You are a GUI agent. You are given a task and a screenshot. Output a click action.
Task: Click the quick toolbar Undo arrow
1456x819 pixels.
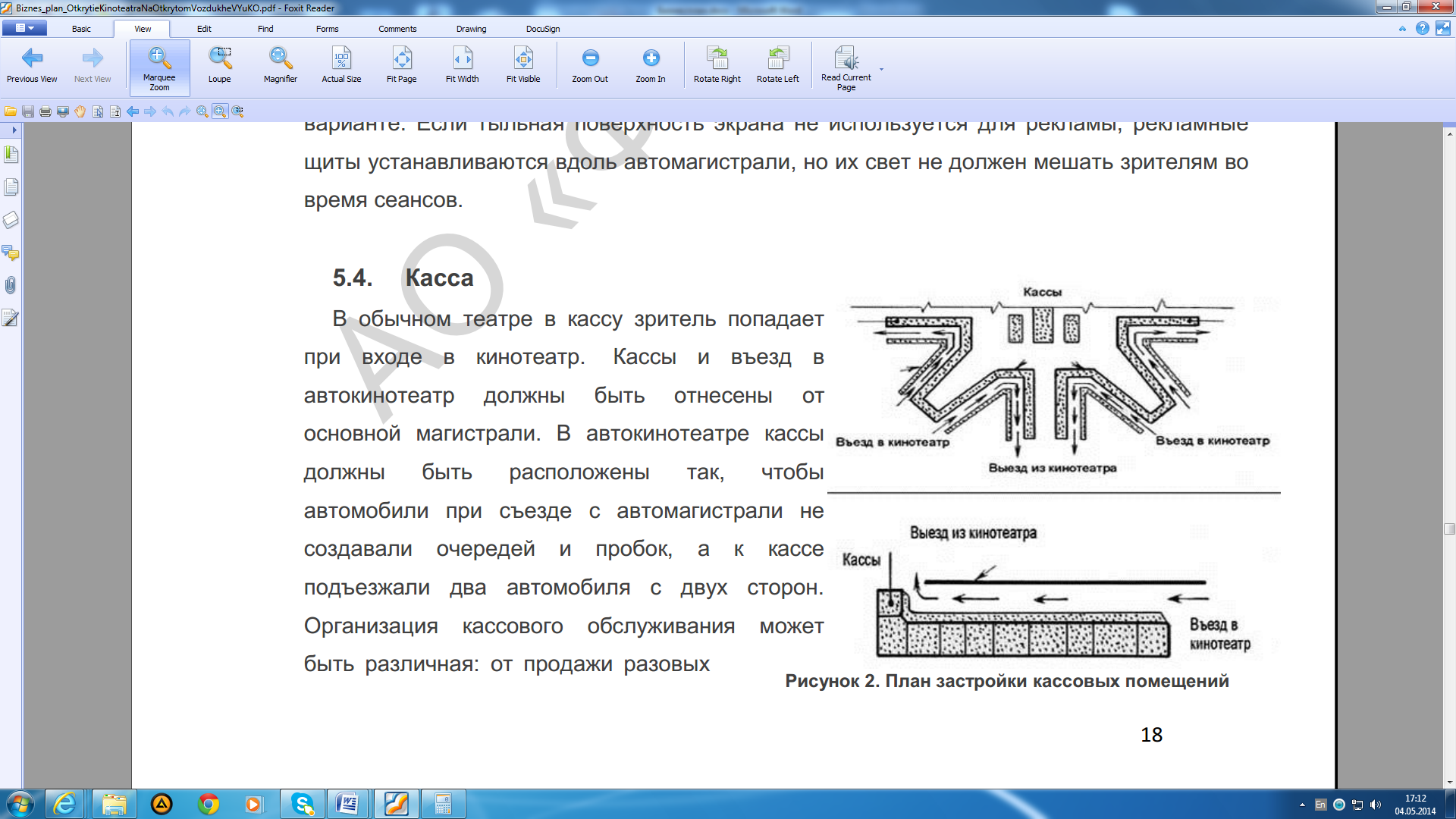pos(168,111)
